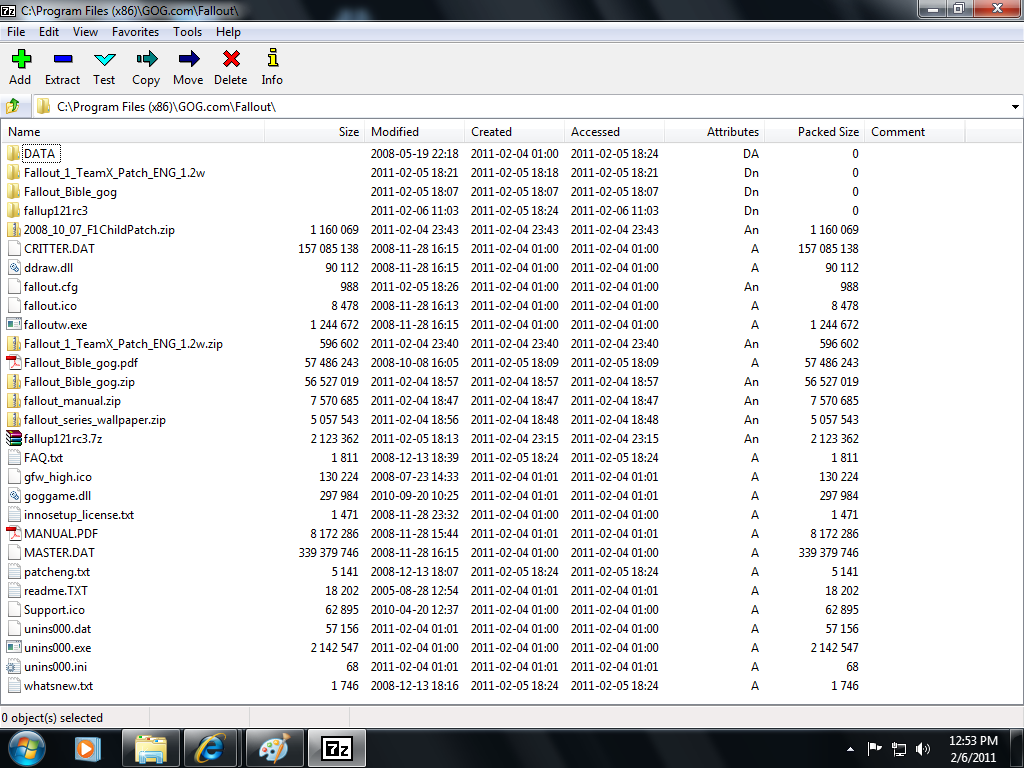The width and height of the screenshot is (1024, 768).
Task: Open the Edit menu
Action: pos(49,31)
